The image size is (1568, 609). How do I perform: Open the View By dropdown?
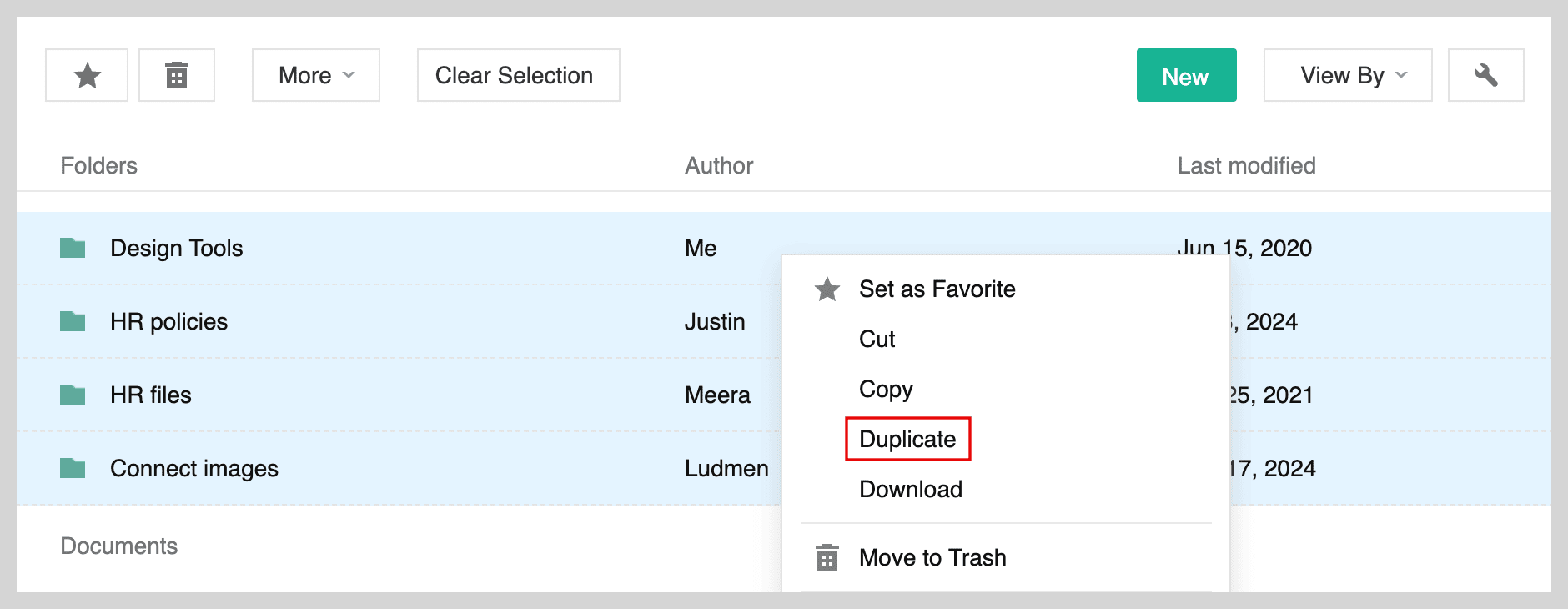[x=1348, y=75]
